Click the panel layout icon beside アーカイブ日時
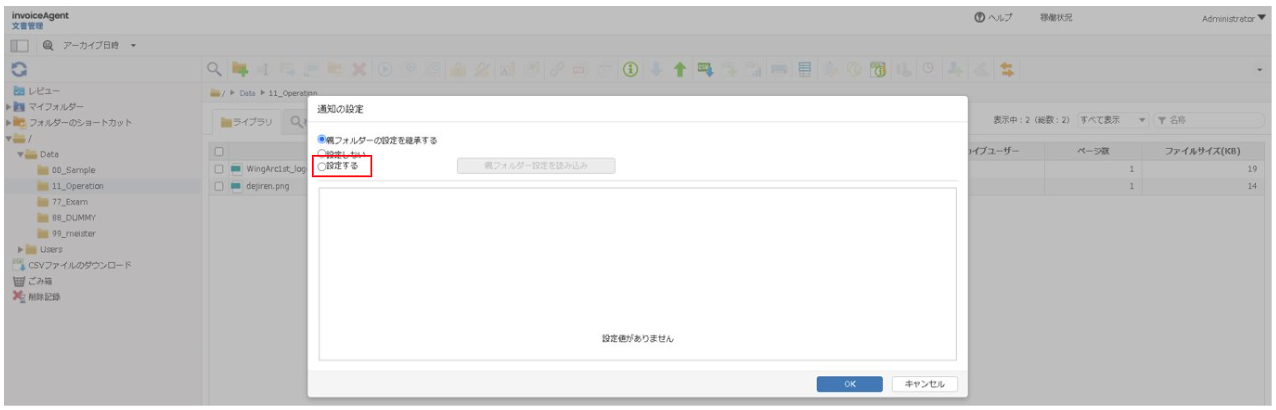Image resolution: width=1276 pixels, height=410 pixels. [17, 46]
